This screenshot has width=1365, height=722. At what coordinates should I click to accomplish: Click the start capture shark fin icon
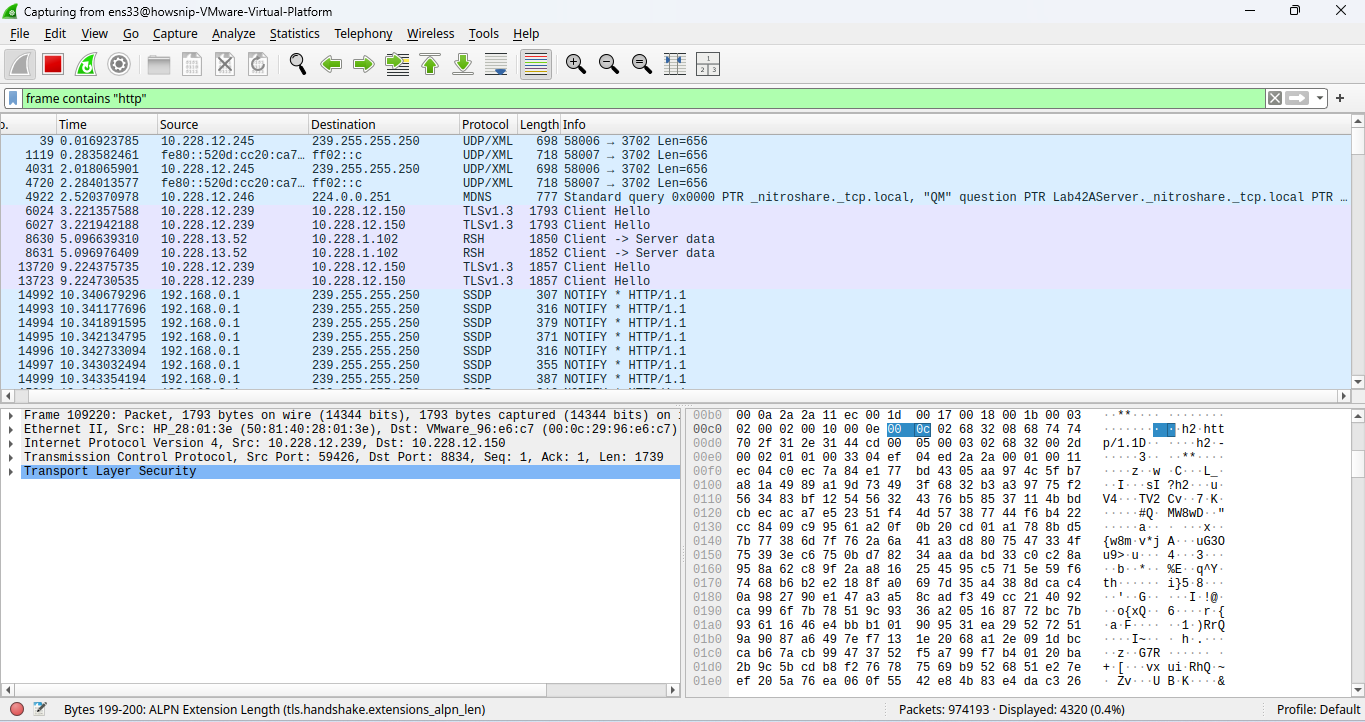(x=20, y=64)
